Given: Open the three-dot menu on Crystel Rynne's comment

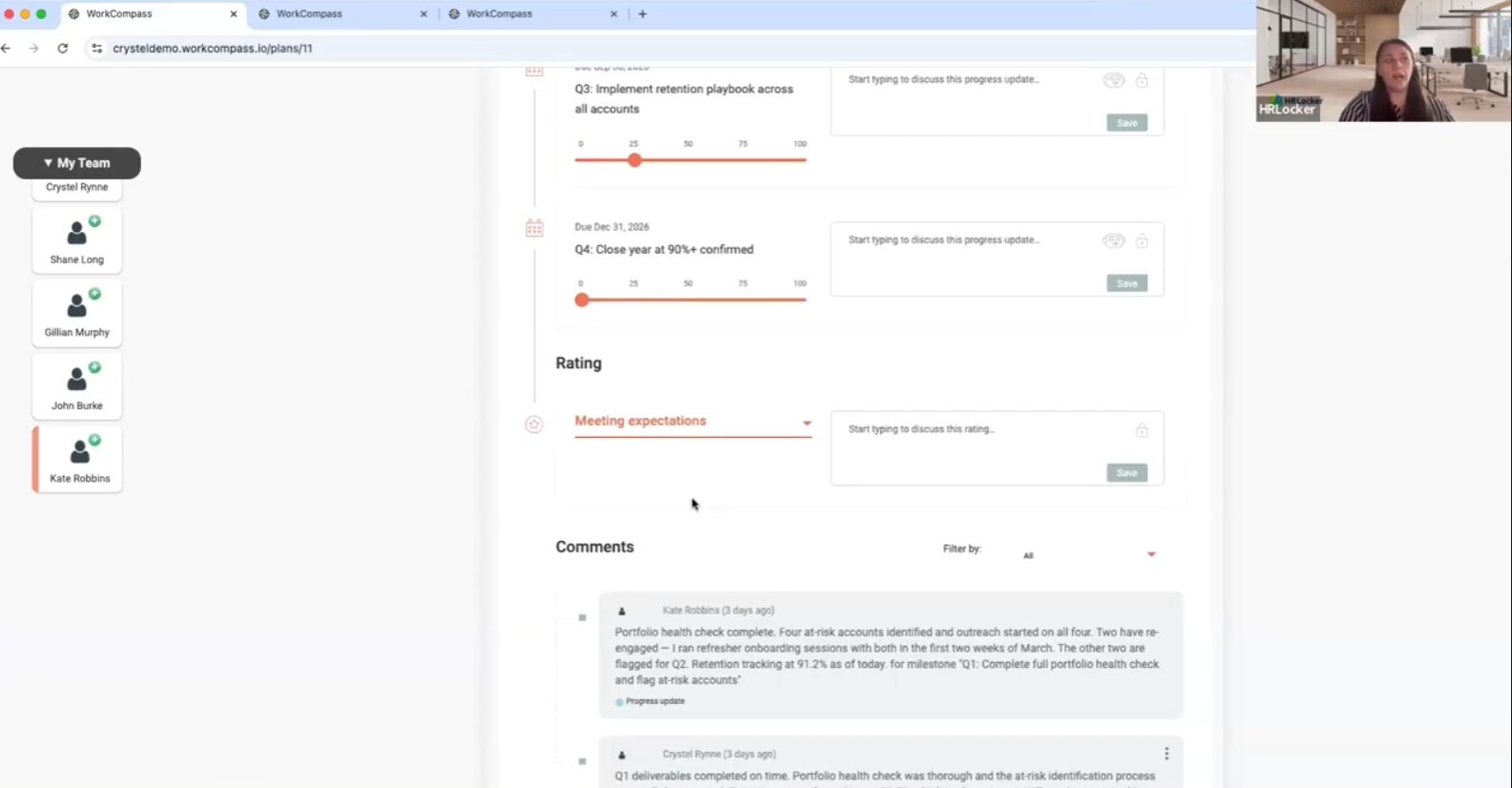Looking at the screenshot, I should [x=1166, y=754].
